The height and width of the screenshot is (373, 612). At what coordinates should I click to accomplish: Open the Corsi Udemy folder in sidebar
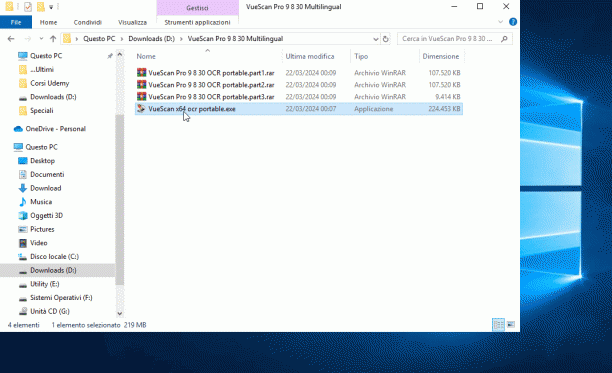point(50,83)
